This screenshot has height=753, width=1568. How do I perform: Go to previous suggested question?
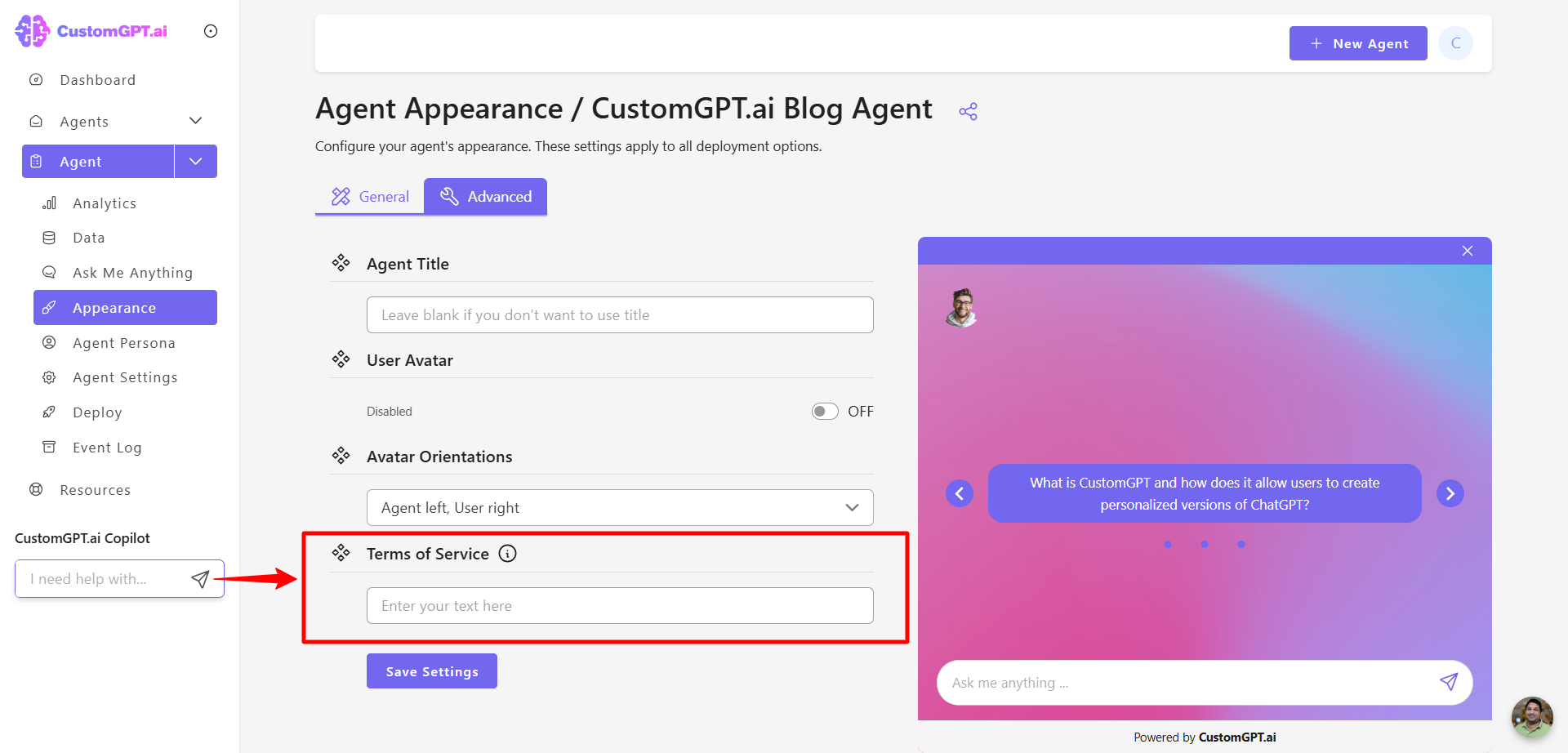click(x=960, y=493)
